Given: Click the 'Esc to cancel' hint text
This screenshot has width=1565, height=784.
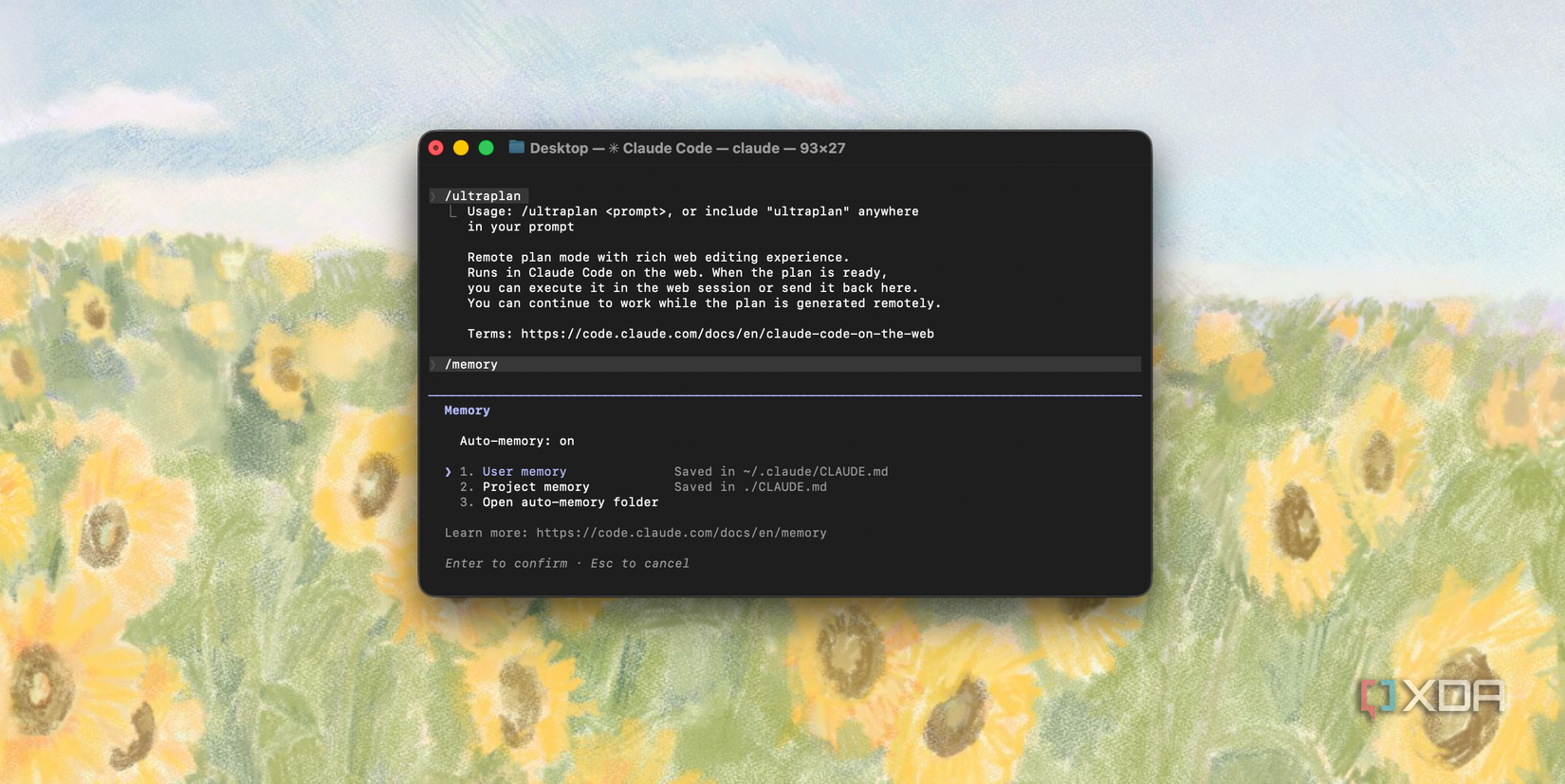Looking at the screenshot, I should click(640, 563).
